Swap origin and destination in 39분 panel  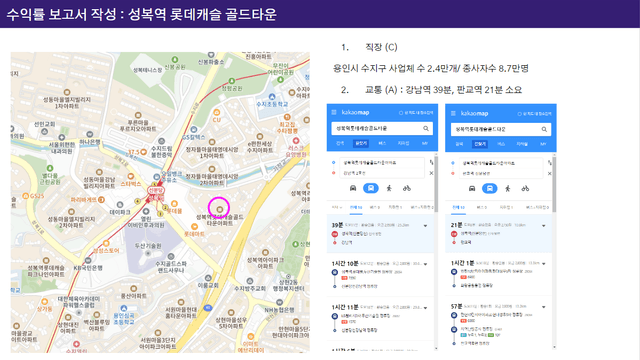pos(431,162)
